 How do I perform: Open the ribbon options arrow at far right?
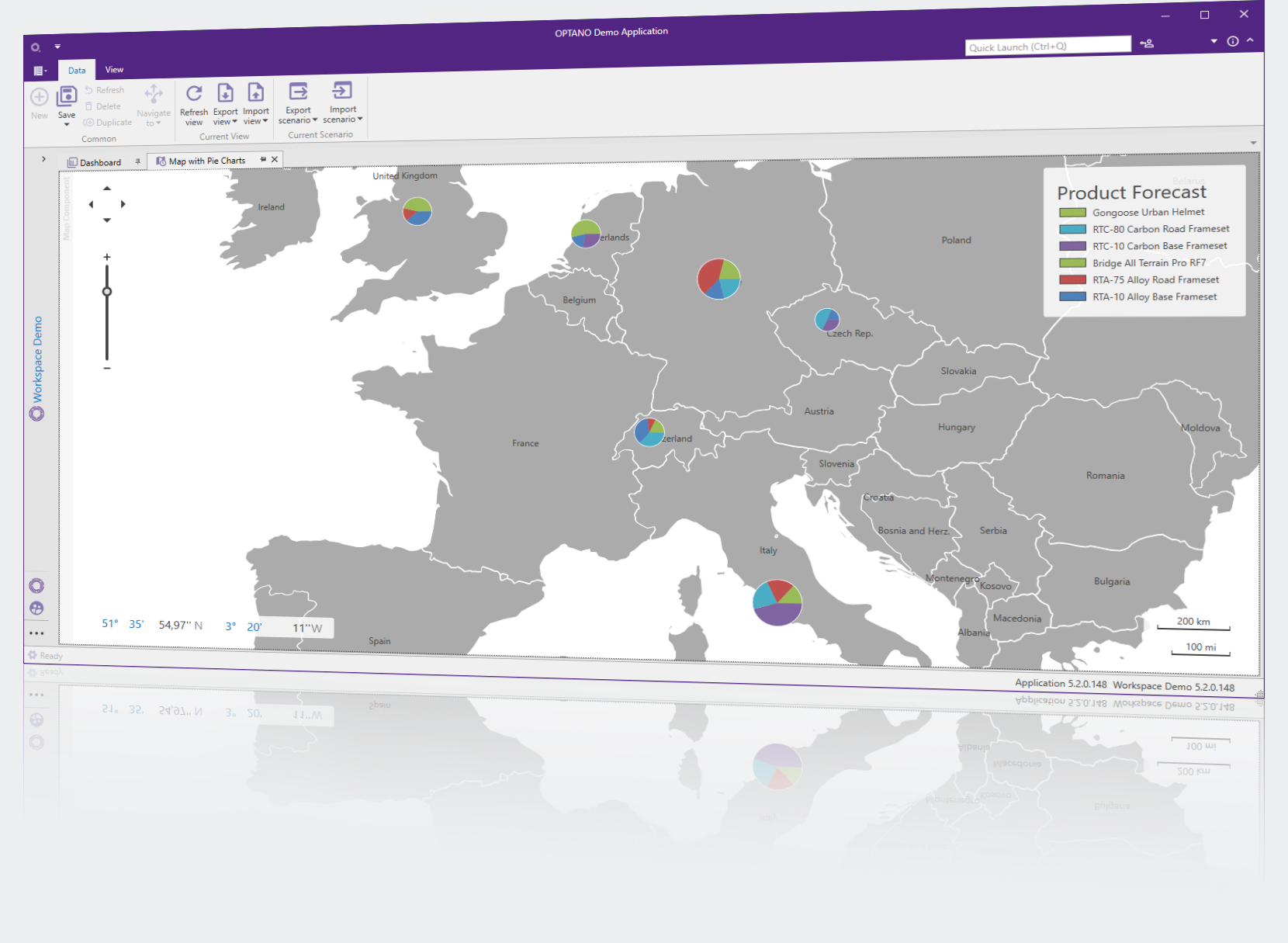1253,143
